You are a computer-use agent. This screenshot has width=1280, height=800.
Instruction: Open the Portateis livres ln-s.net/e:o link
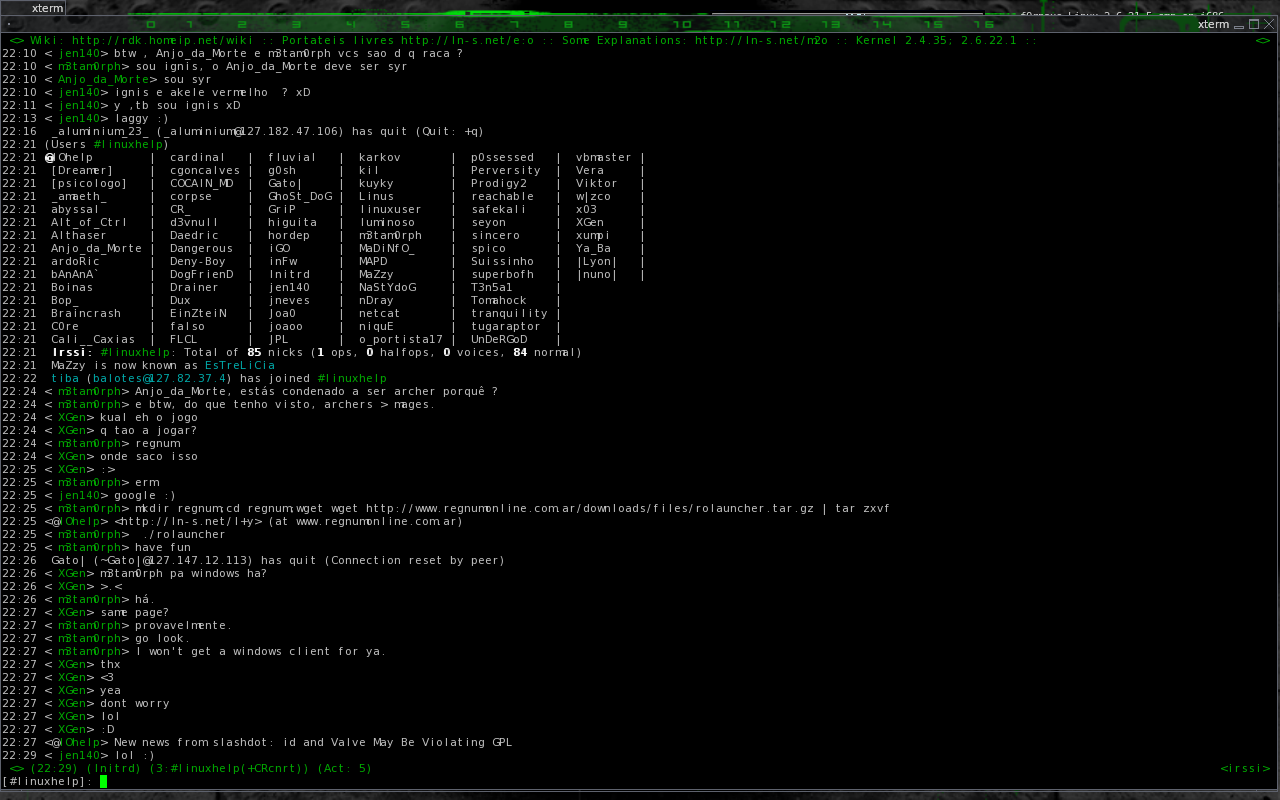click(x=470, y=40)
